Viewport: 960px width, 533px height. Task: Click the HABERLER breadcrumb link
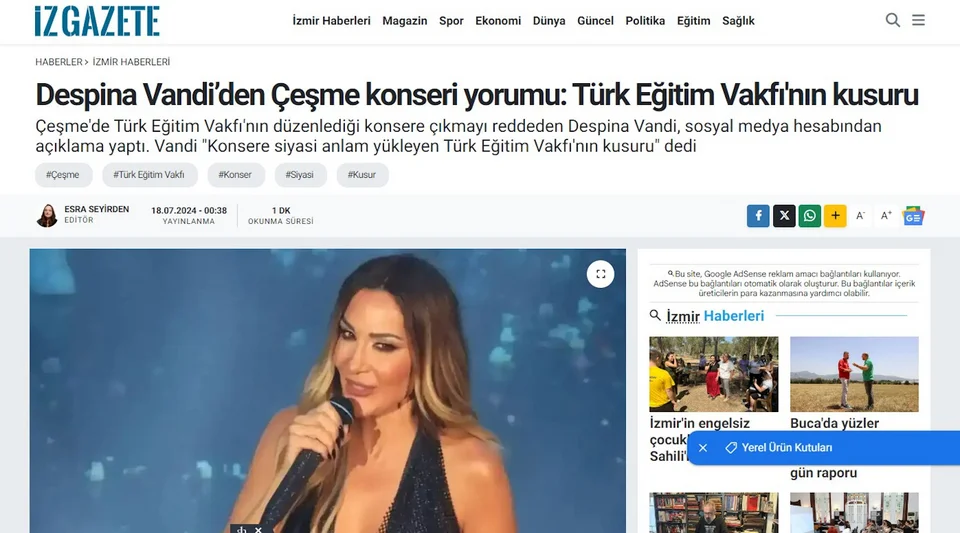[x=59, y=62]
